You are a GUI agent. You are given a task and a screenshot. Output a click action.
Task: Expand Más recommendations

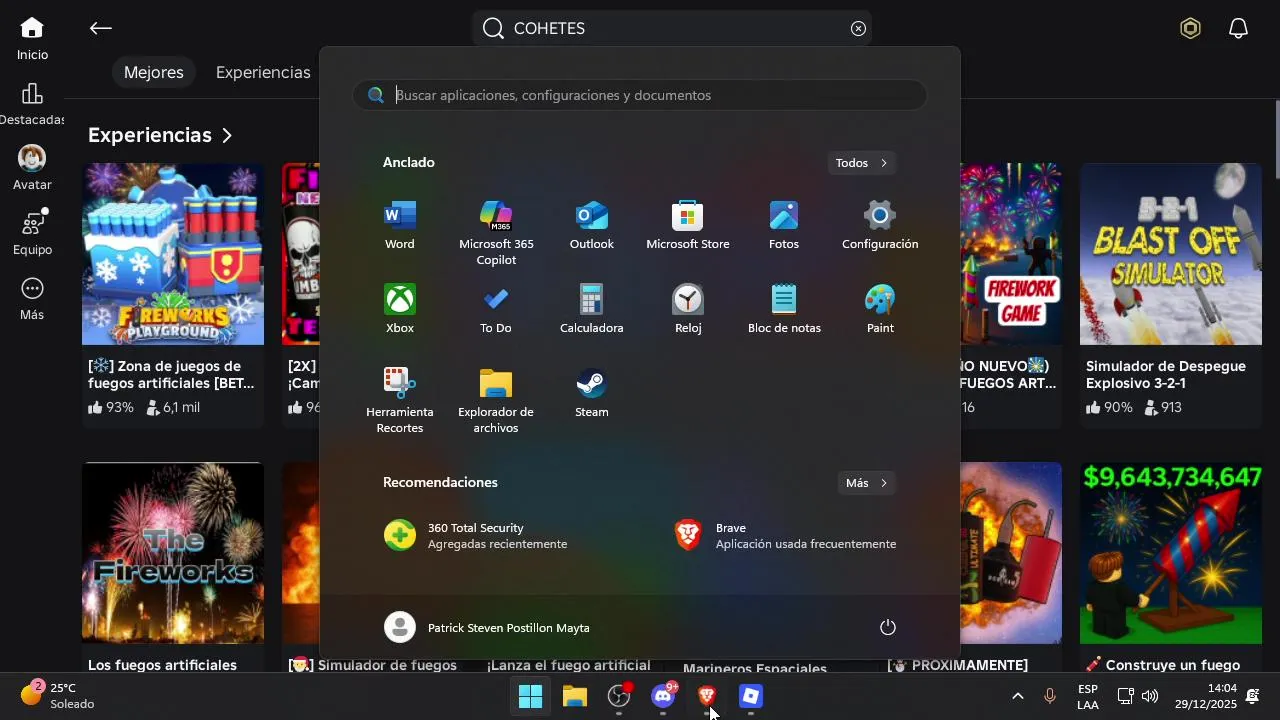coord(867,483)
